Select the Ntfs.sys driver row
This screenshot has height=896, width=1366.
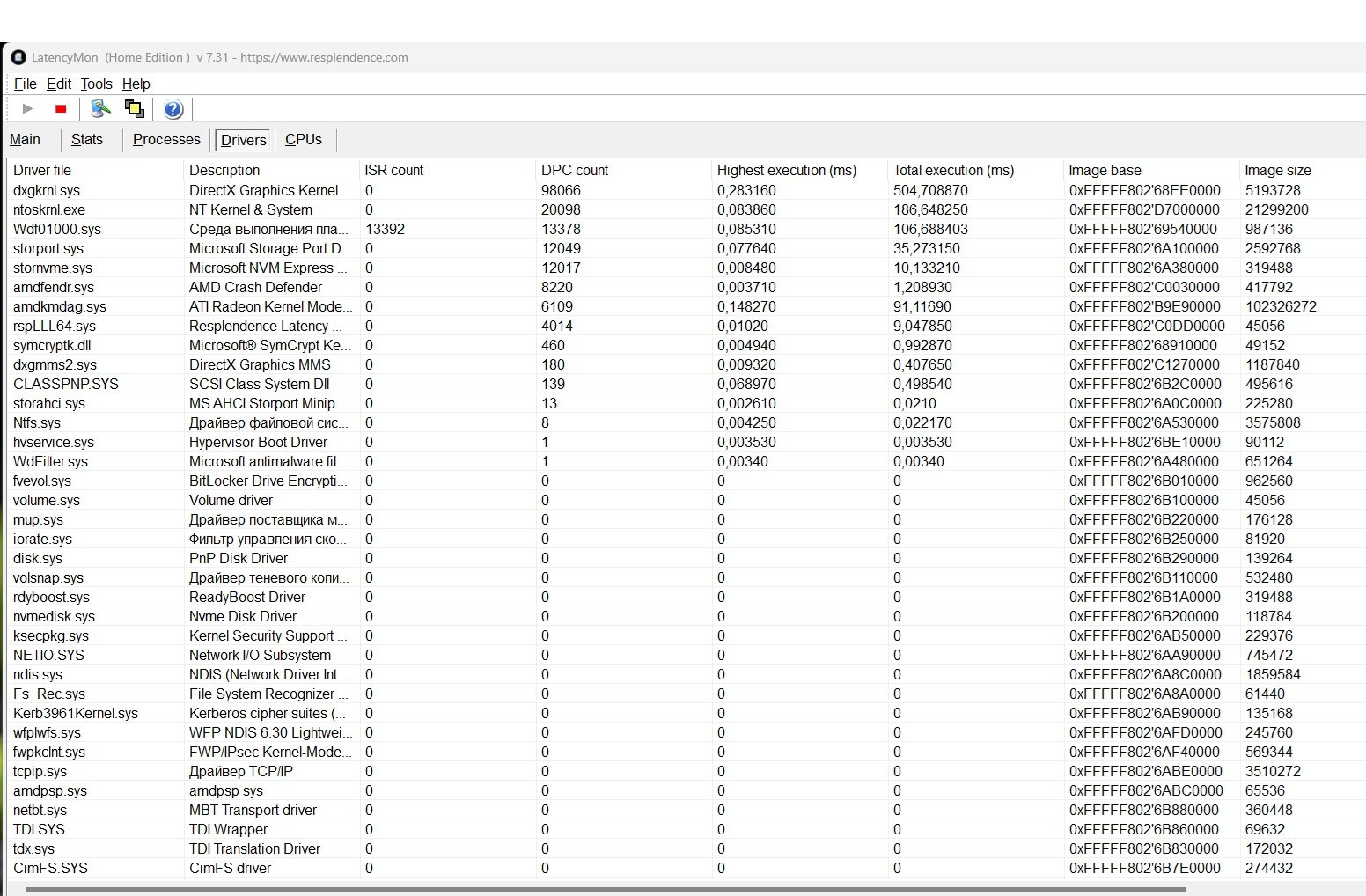pyautogui.click(x=687, y=422)
